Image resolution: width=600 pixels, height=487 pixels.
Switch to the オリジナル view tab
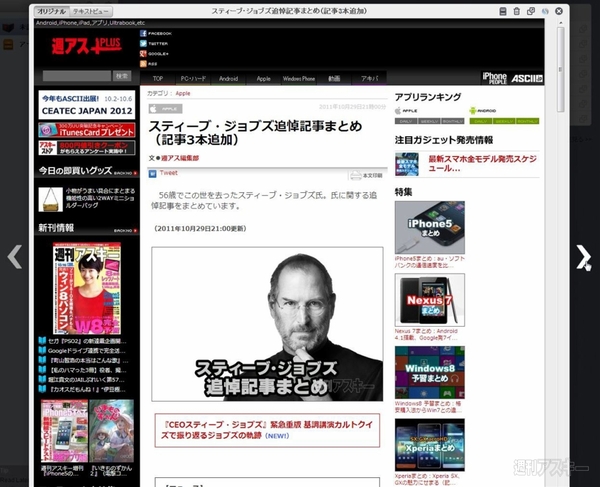(x=52, y=11)
